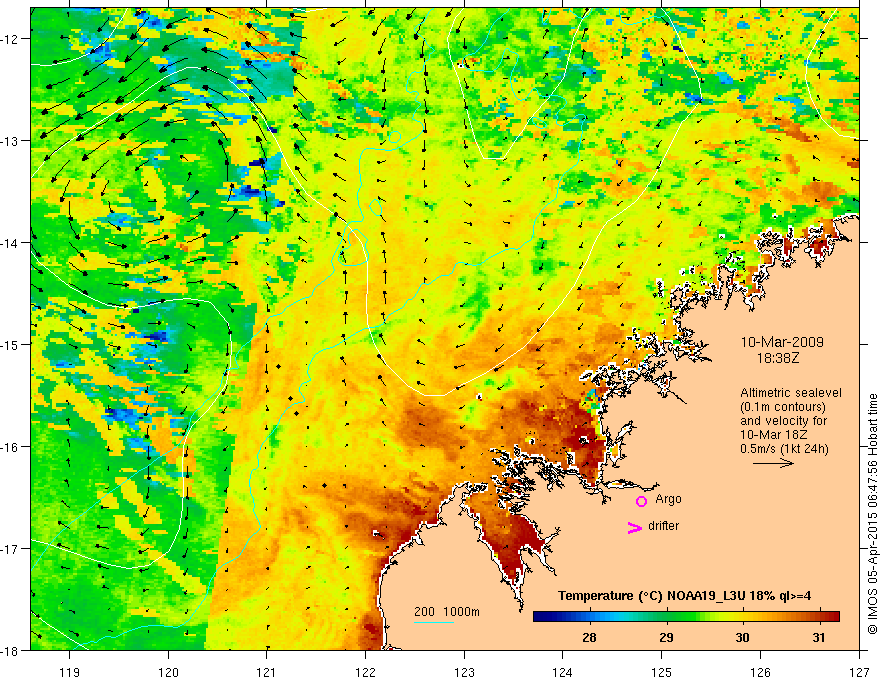Click colorbar tick label '30'
This screenshot has width=880, height=680.
(742, 637)
